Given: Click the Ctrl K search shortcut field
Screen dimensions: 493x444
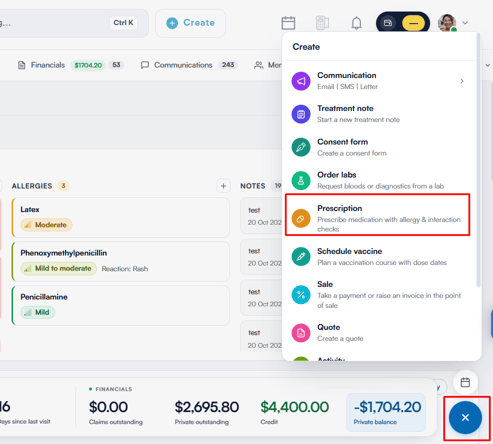Looking at the screenshot, I should pos(123,23).
